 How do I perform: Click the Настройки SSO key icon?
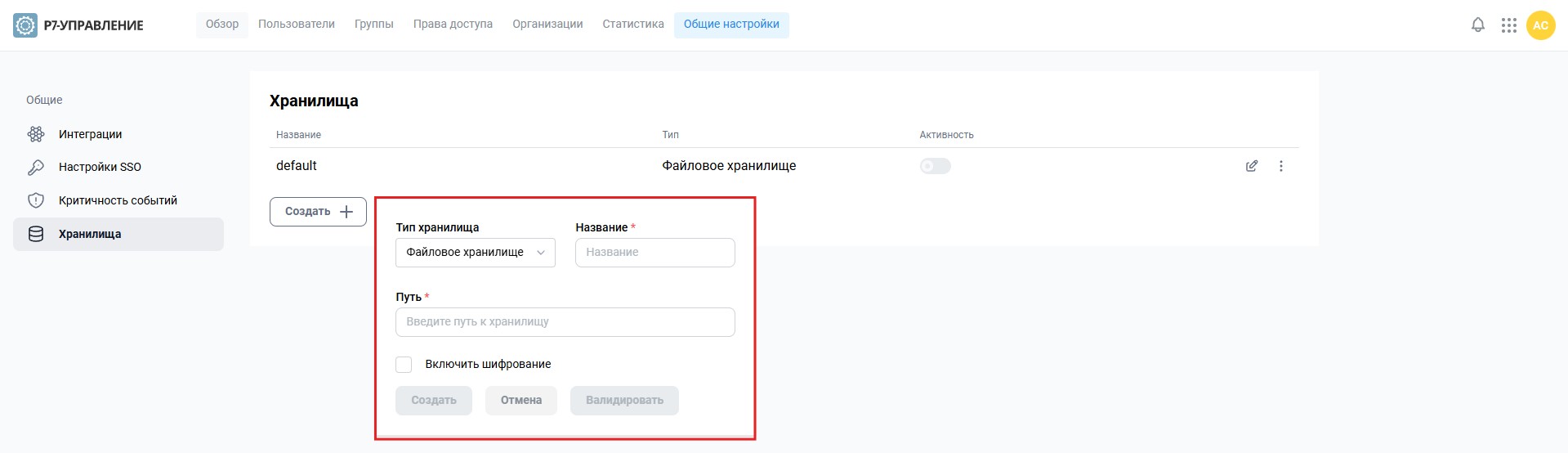pos(36,167)
